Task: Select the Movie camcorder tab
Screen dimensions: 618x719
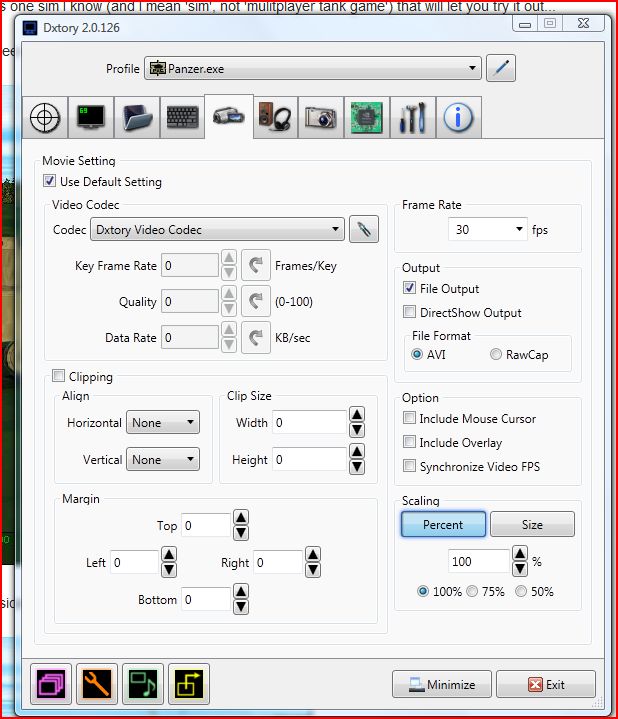Action: [x=229, y=116]
